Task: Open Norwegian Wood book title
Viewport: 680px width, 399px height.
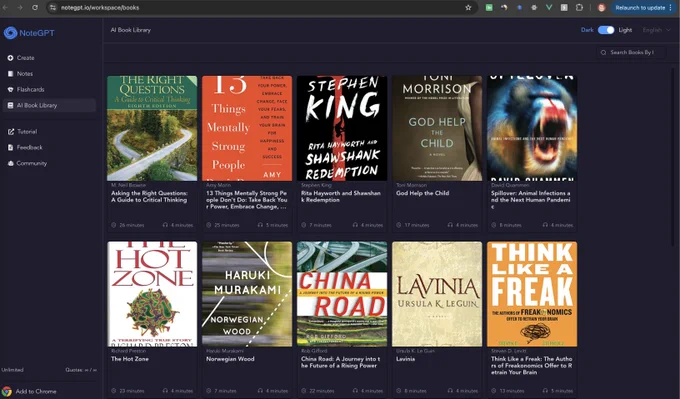Action: coord(230,359)
